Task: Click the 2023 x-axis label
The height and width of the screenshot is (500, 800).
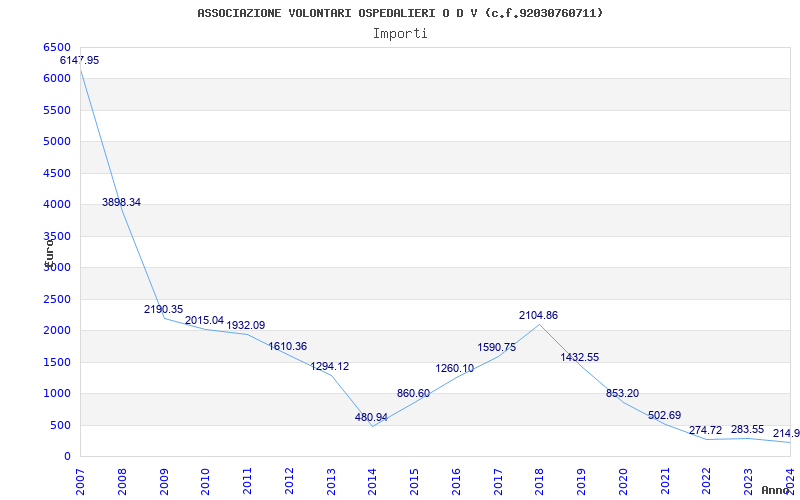Action: pos(748,482)
